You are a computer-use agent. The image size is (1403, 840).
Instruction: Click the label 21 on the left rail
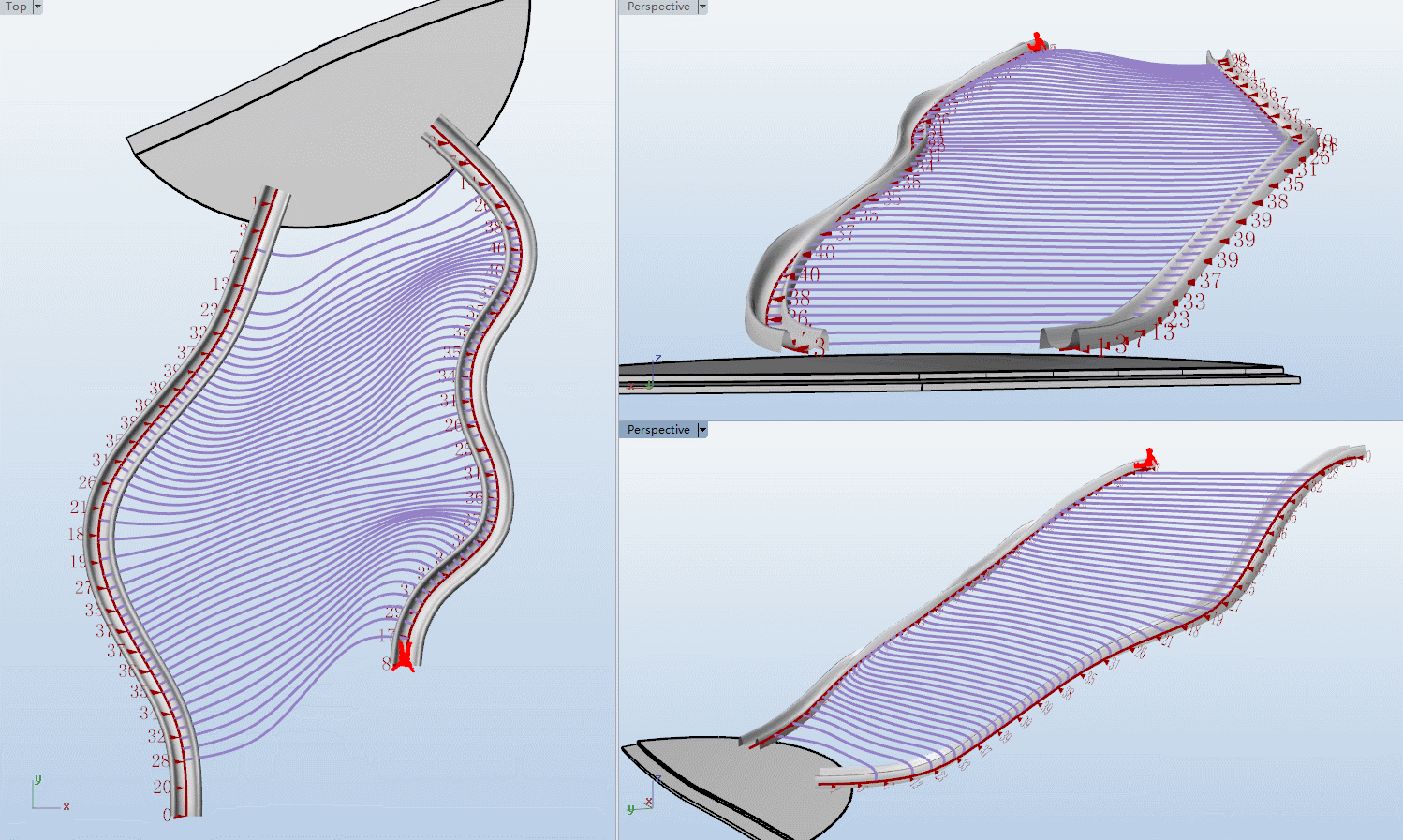[x=79, y=507]
